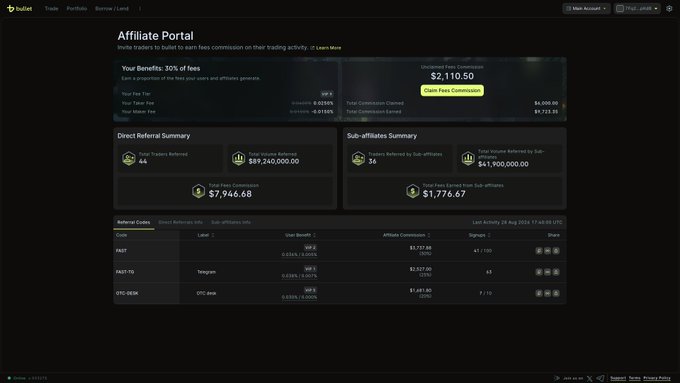This screenshot has width=680, height=383.
Task: Sort the table by User Benefit column
Action: pos(301,235)
